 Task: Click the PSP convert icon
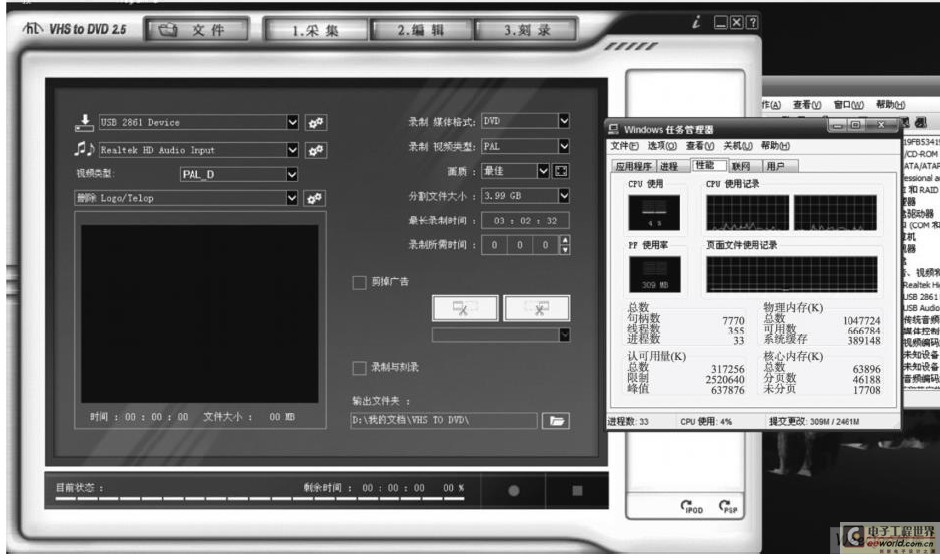(728, 507)
